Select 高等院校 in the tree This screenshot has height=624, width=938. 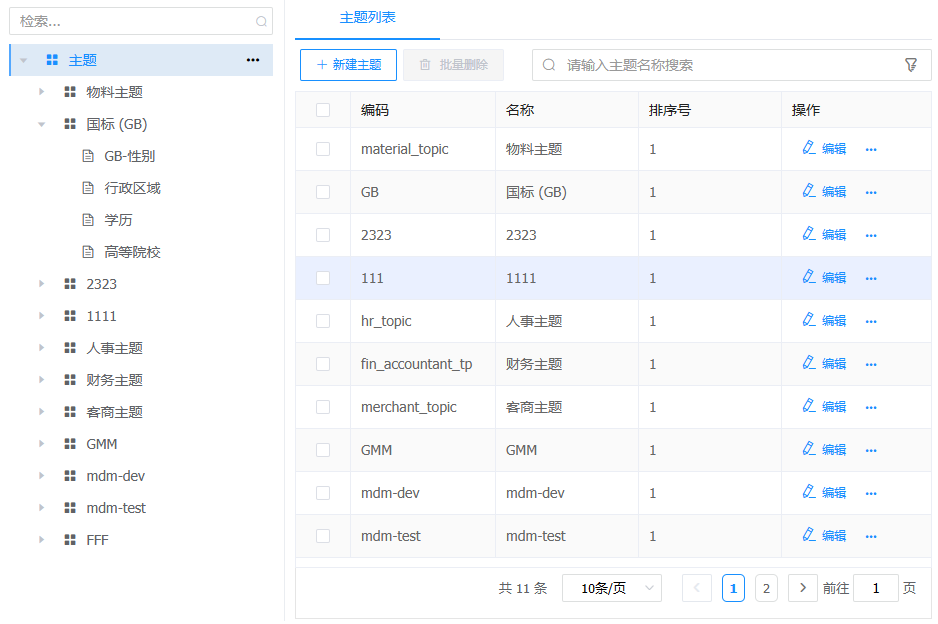[x=132, y=252]
